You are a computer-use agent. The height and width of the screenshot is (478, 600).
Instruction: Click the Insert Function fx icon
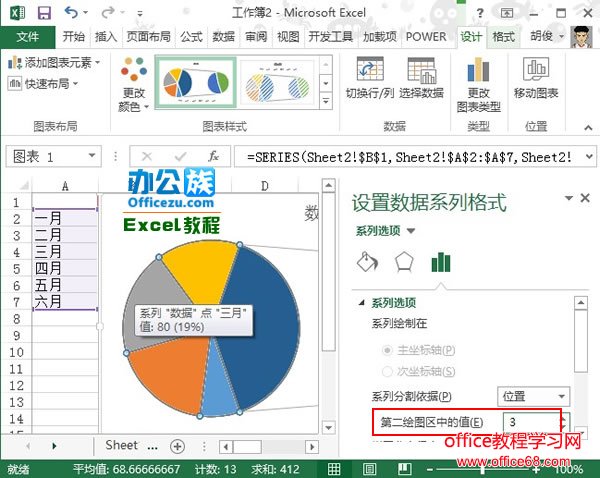[213, 156]
